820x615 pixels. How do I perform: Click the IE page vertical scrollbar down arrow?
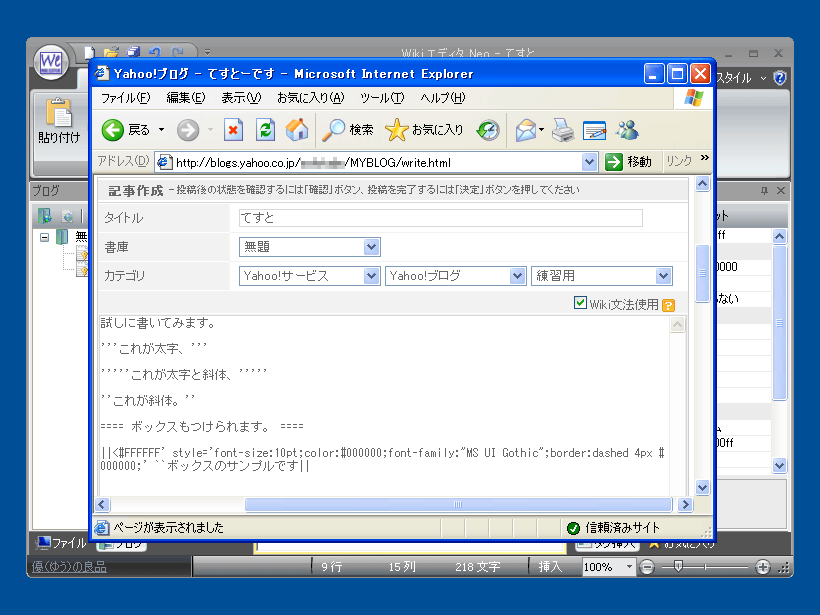point(702,487)
